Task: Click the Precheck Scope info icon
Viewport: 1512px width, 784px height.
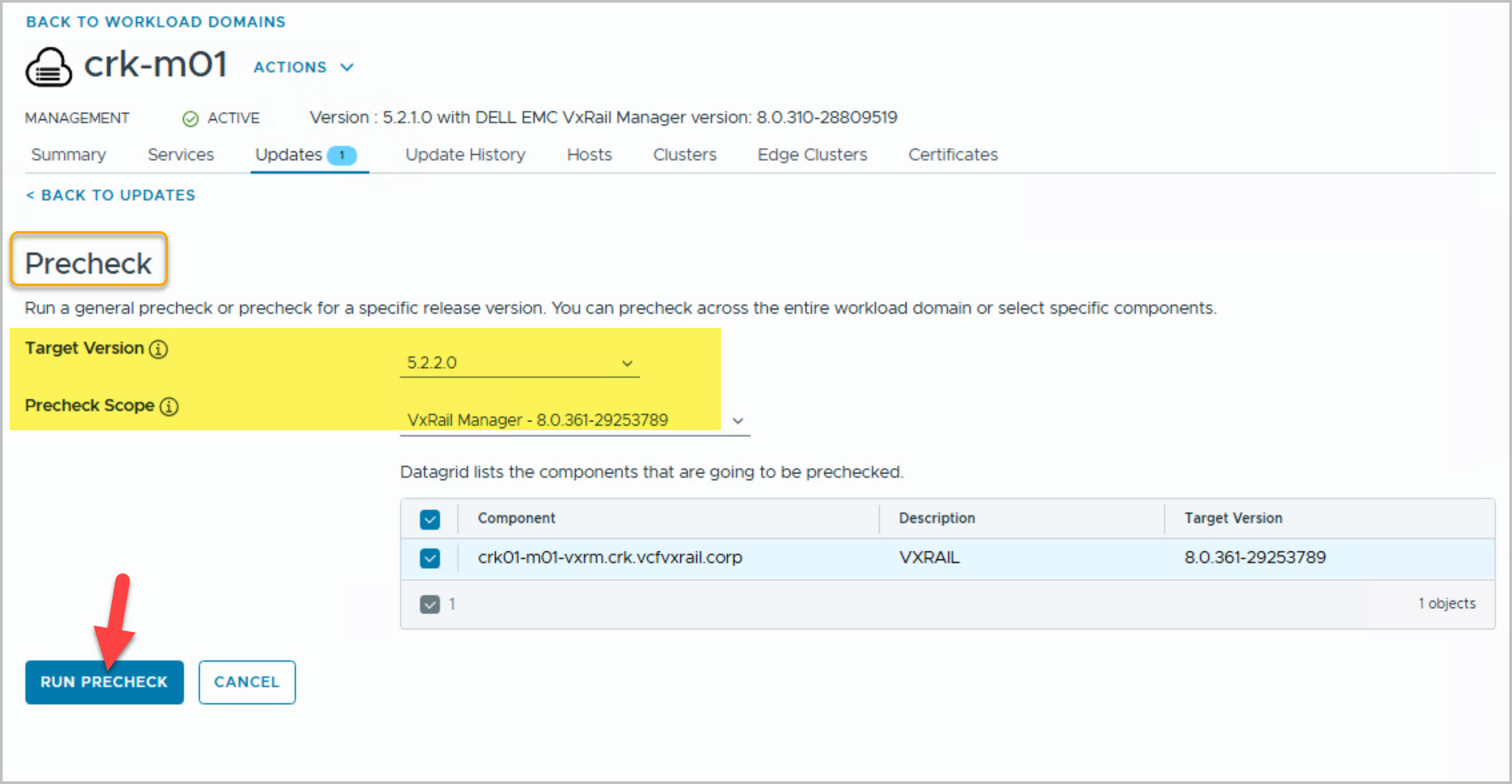Action: pos(169,406)
